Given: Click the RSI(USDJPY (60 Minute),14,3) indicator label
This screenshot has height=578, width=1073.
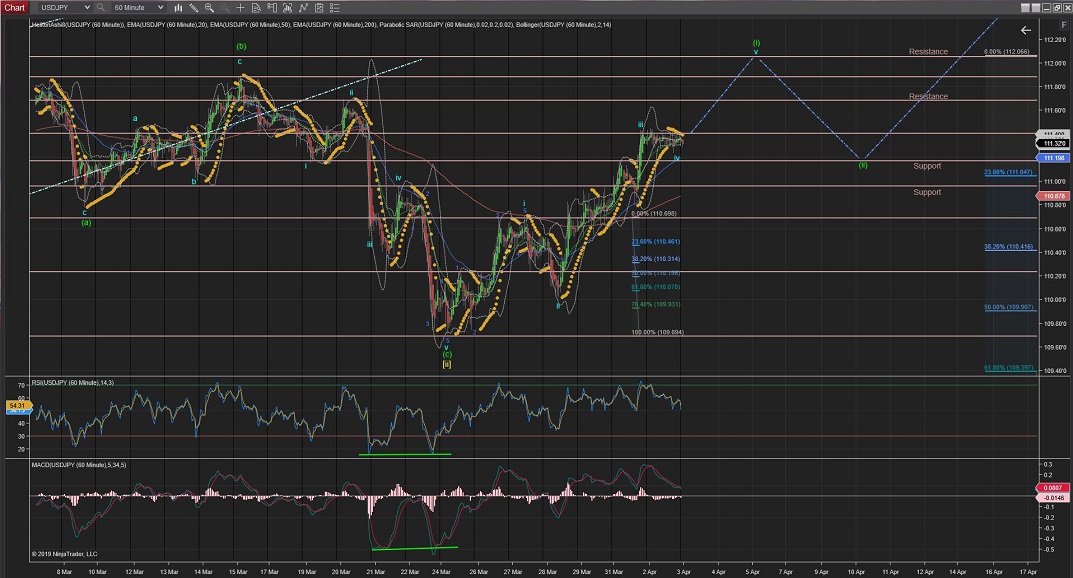Looking at the screenshot, I should (x=73, y=382).
